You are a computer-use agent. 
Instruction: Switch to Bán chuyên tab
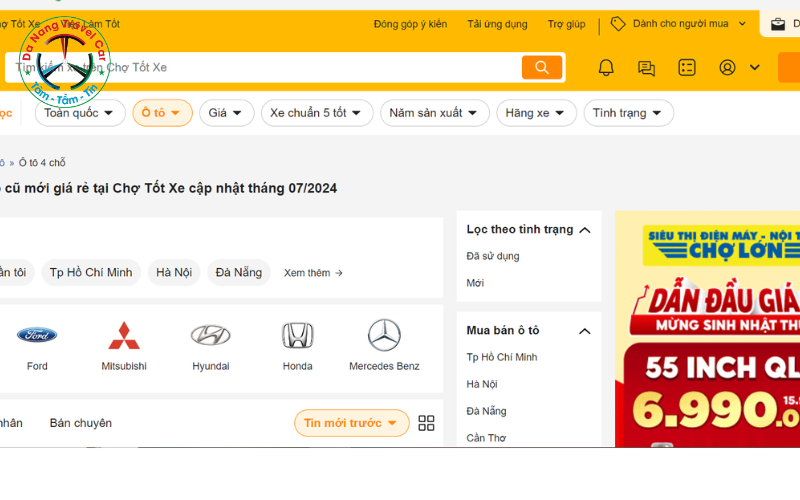click(81, 423)
